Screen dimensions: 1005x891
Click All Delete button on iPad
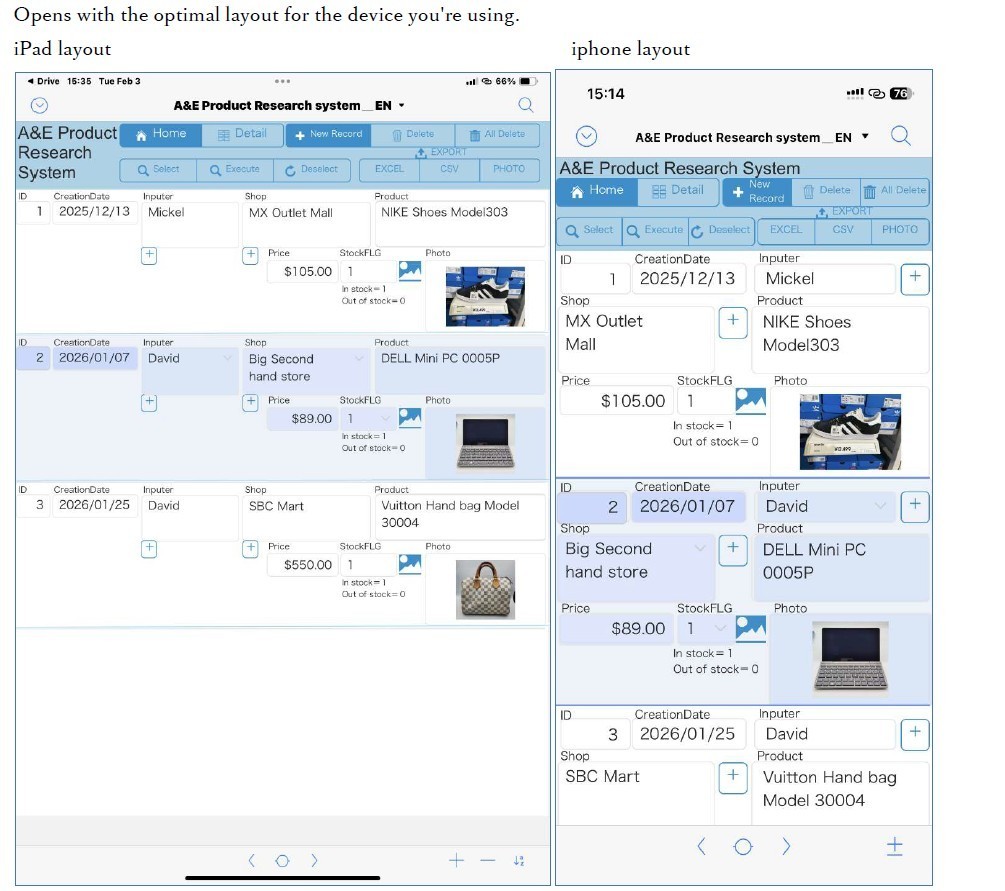497,135
